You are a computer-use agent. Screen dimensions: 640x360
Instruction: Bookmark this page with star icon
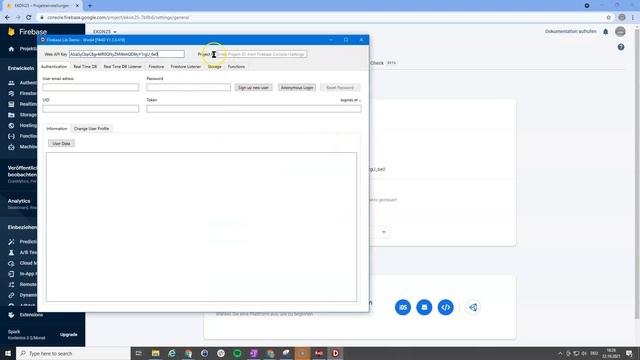[609, 18]
